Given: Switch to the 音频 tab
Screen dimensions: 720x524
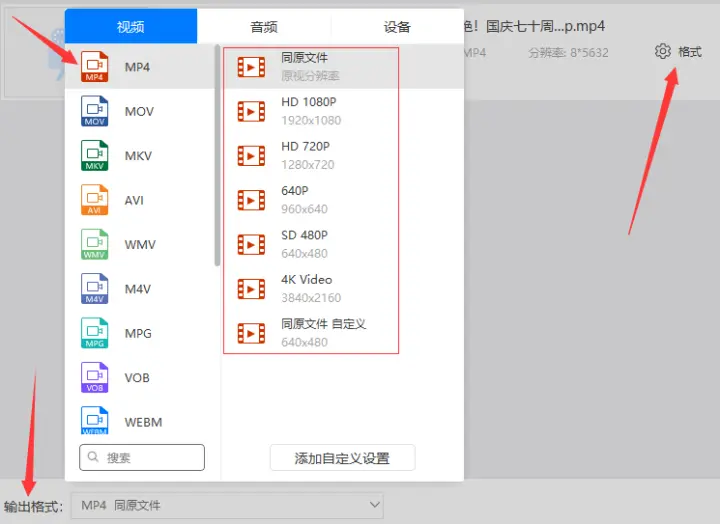Looking at the screenshot, I should click(264, 27).
